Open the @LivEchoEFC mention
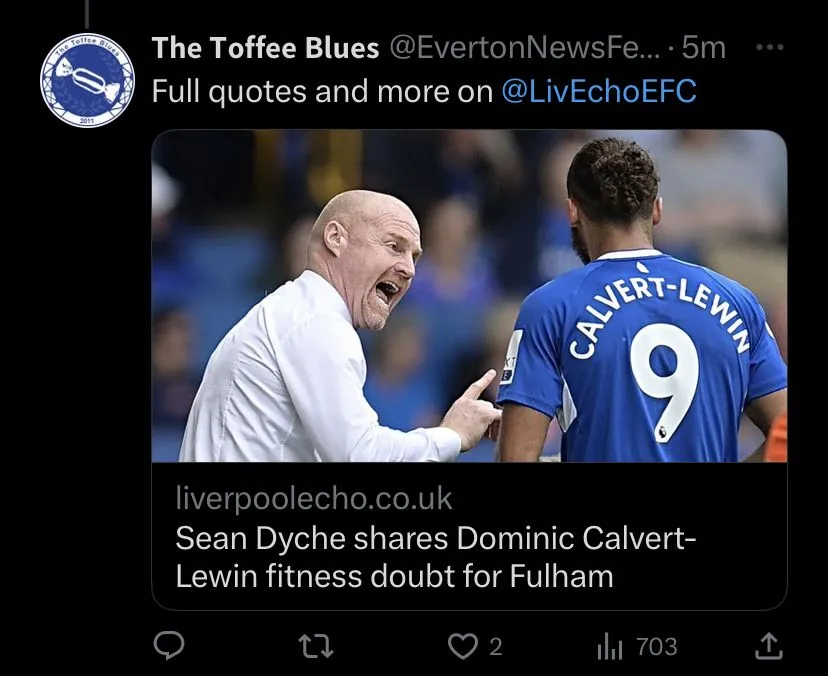828x676 pixels. coord(599,92)
